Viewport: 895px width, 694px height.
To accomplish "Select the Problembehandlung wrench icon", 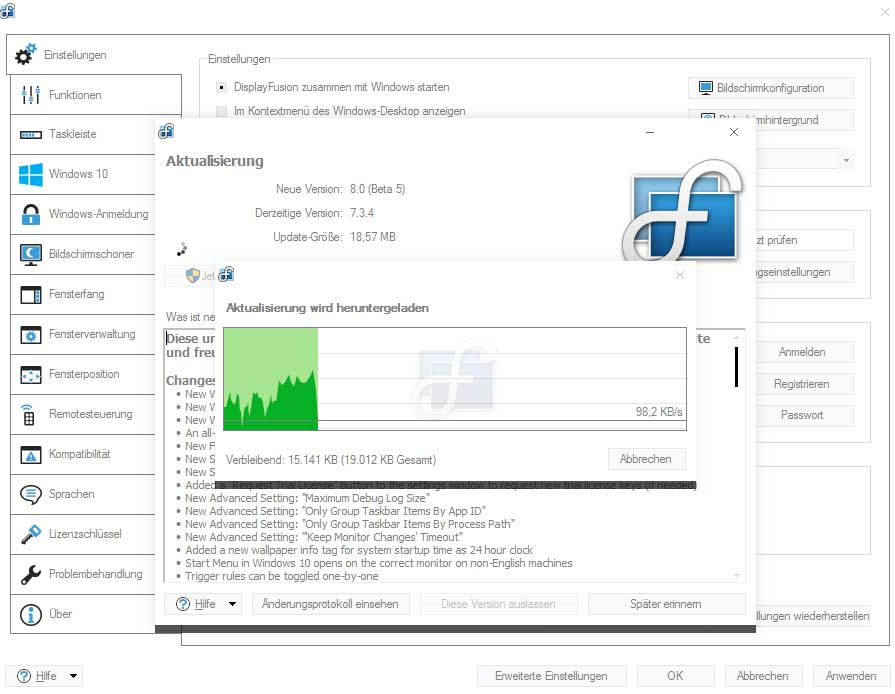I will click(30, 574).
